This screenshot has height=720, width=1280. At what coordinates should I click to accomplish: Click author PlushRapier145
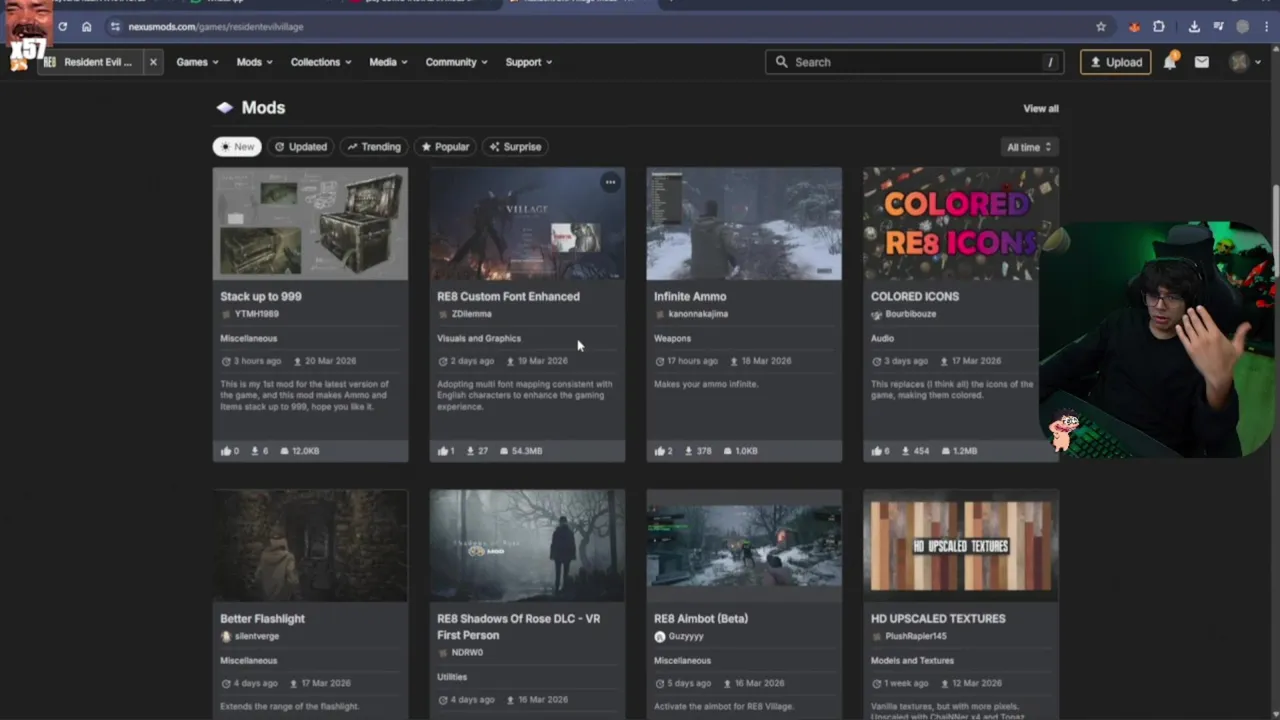click(x=916, y=636)
